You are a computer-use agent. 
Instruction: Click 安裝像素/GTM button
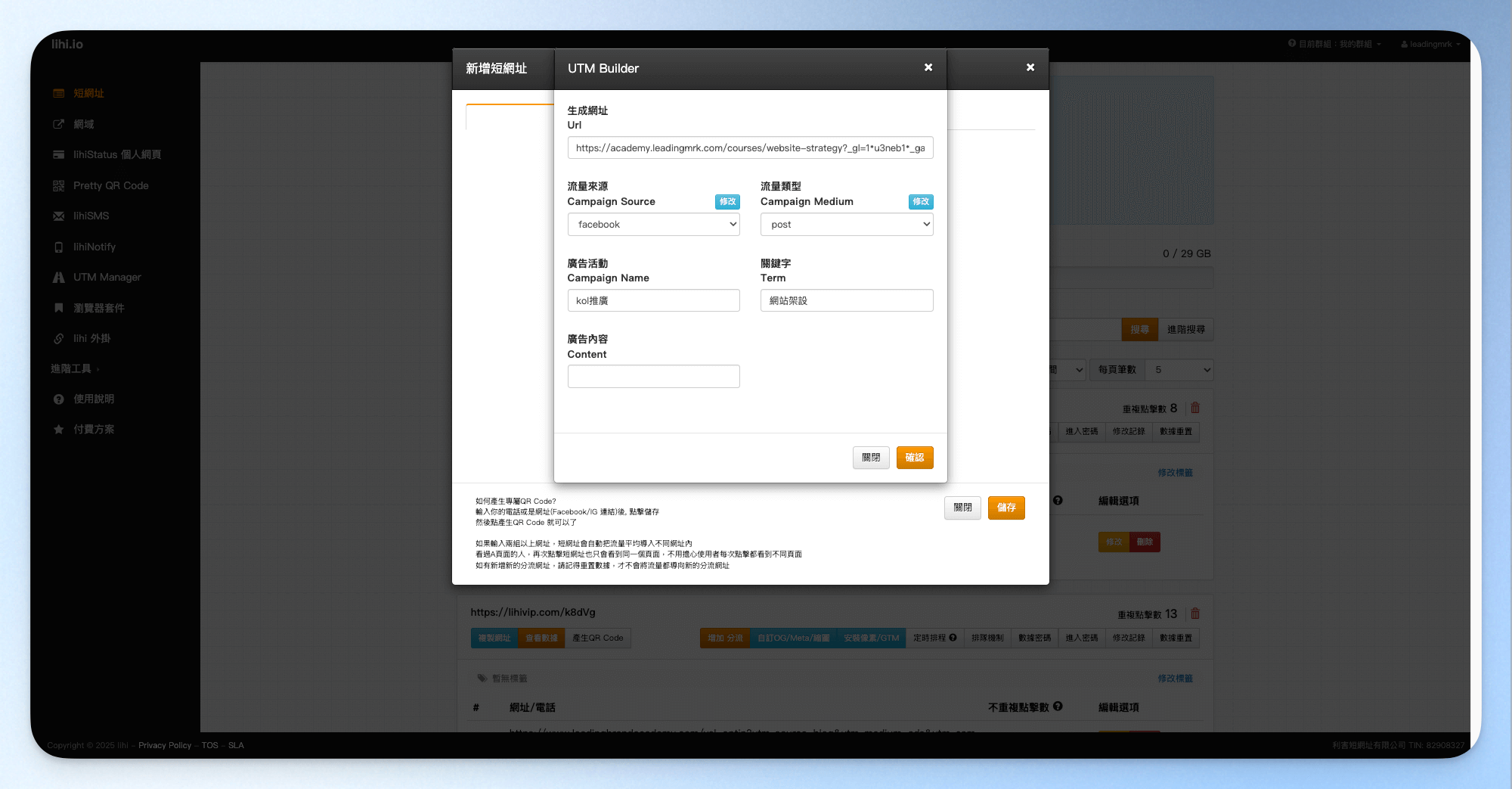tap(871, 638)
